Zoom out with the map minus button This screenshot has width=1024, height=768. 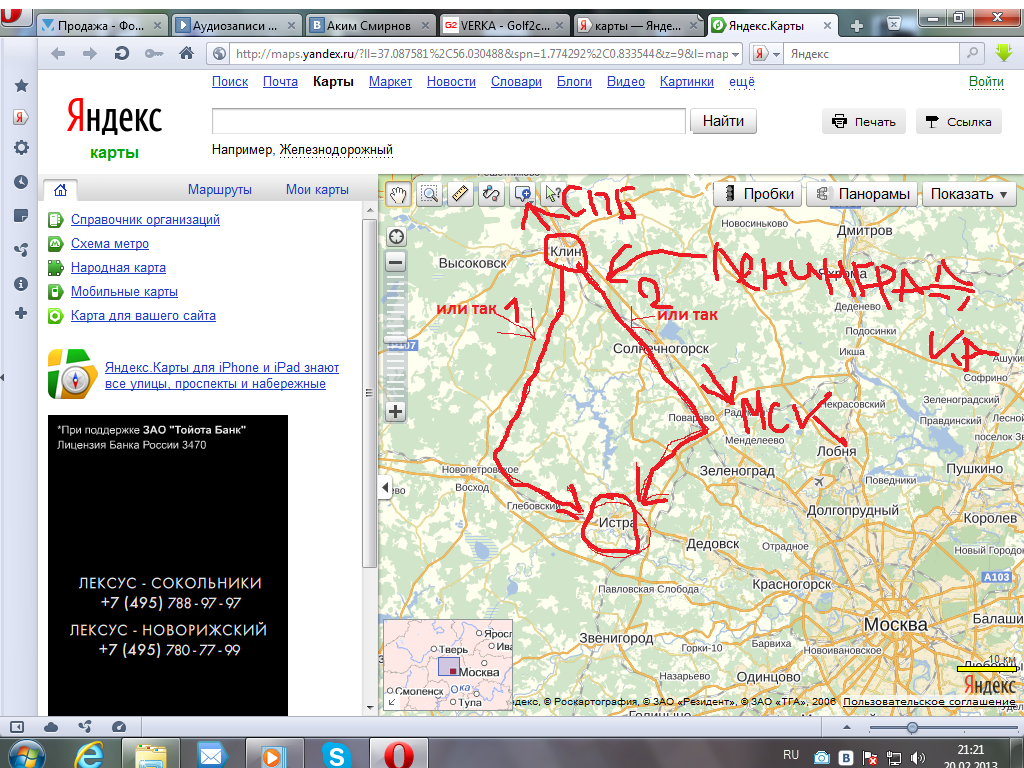coord(396,263)
